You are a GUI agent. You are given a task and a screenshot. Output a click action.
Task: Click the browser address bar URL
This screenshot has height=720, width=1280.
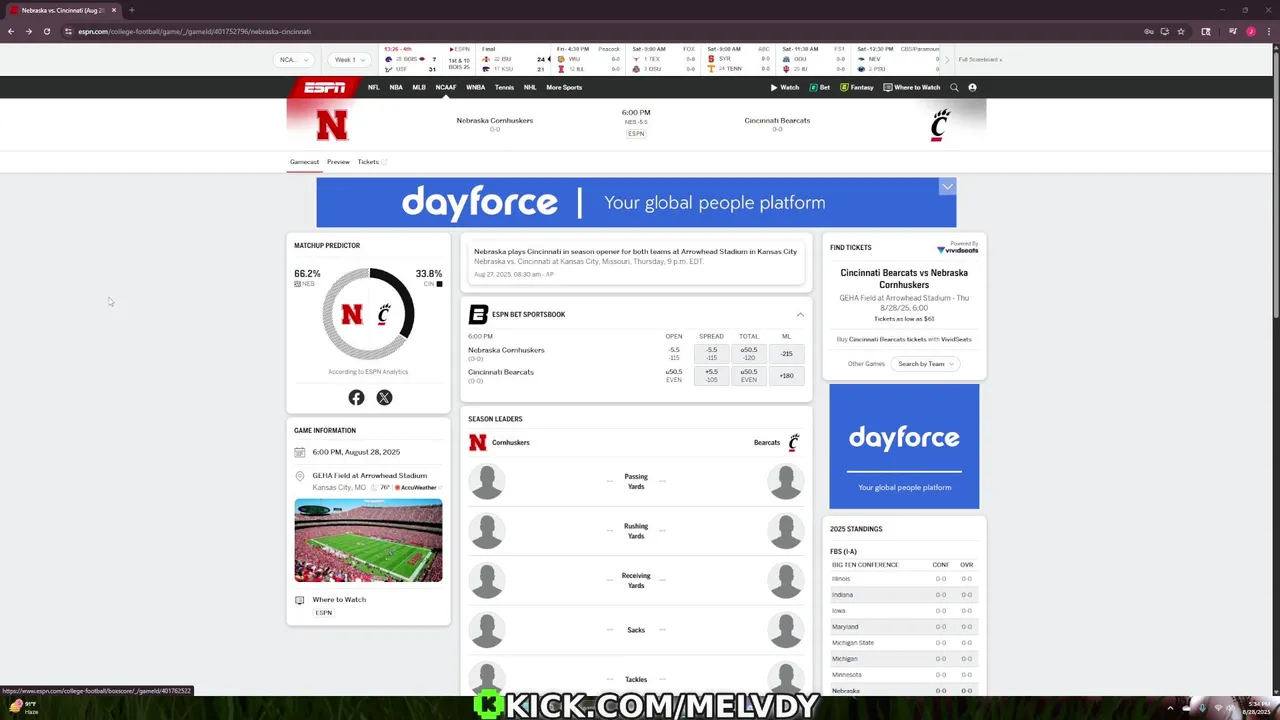[x=195, y=31]
